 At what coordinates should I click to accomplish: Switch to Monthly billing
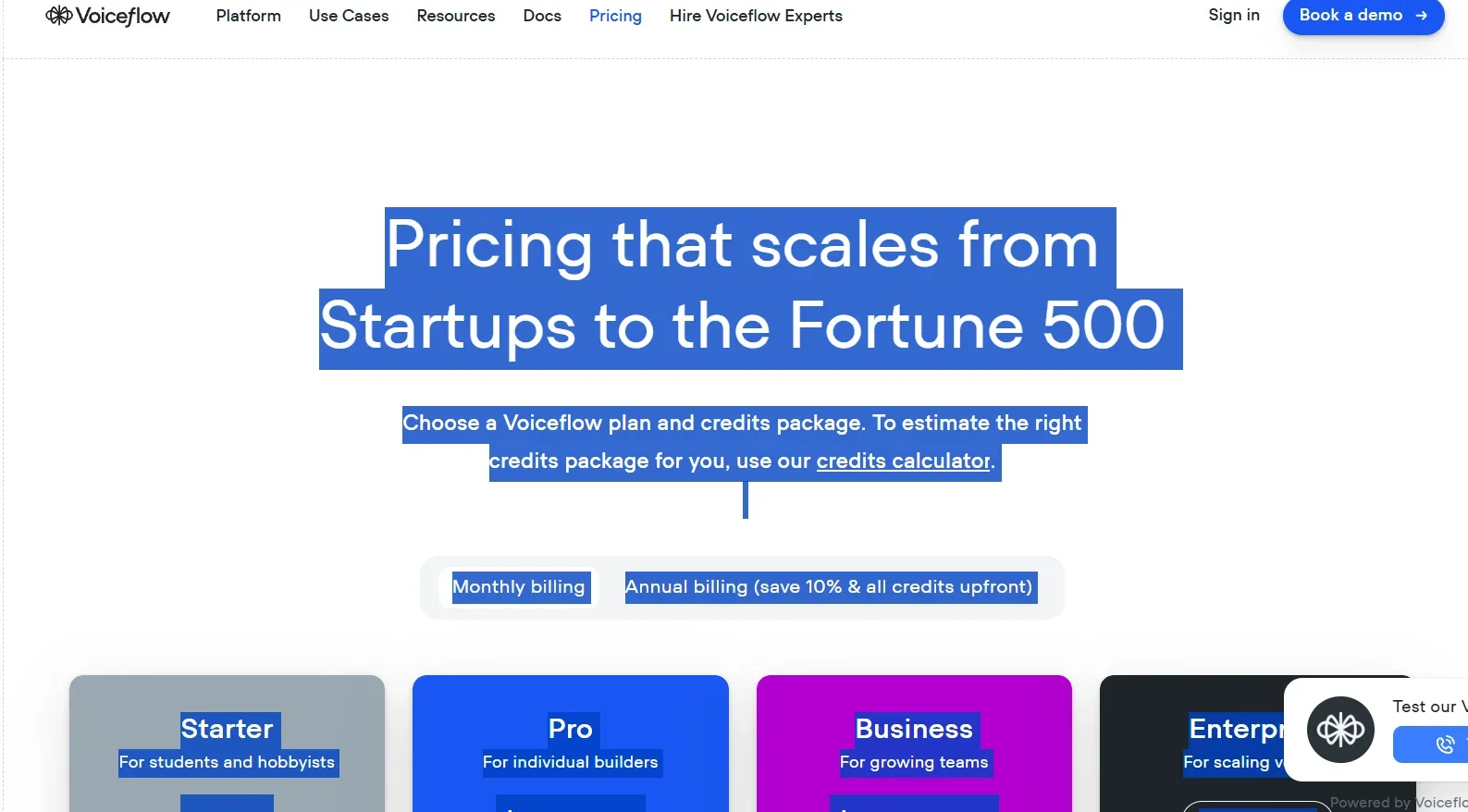[518, 587]
